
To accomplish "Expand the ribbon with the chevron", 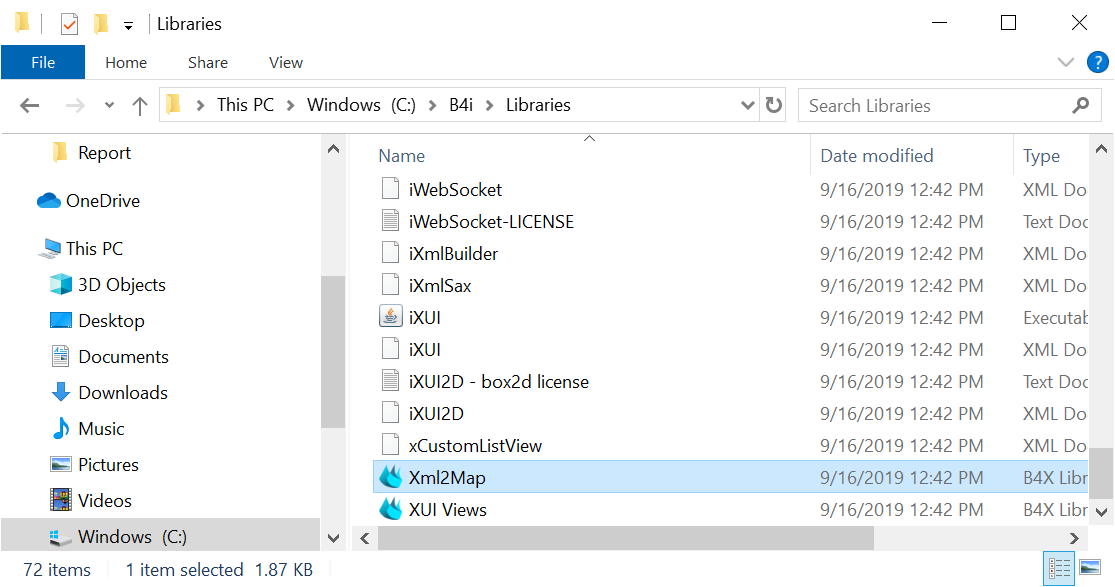I will (1066, 62).
